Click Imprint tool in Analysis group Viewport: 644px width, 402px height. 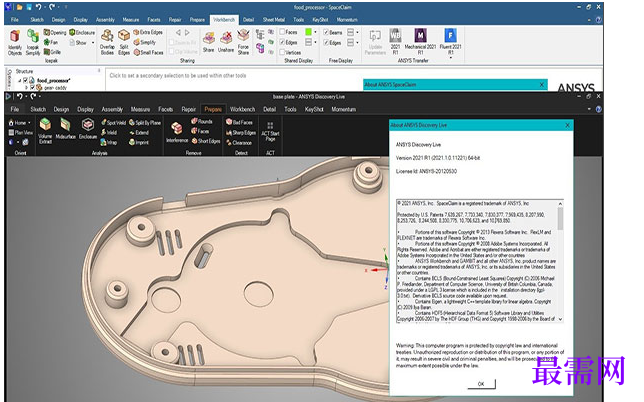(x=139, y=142)
